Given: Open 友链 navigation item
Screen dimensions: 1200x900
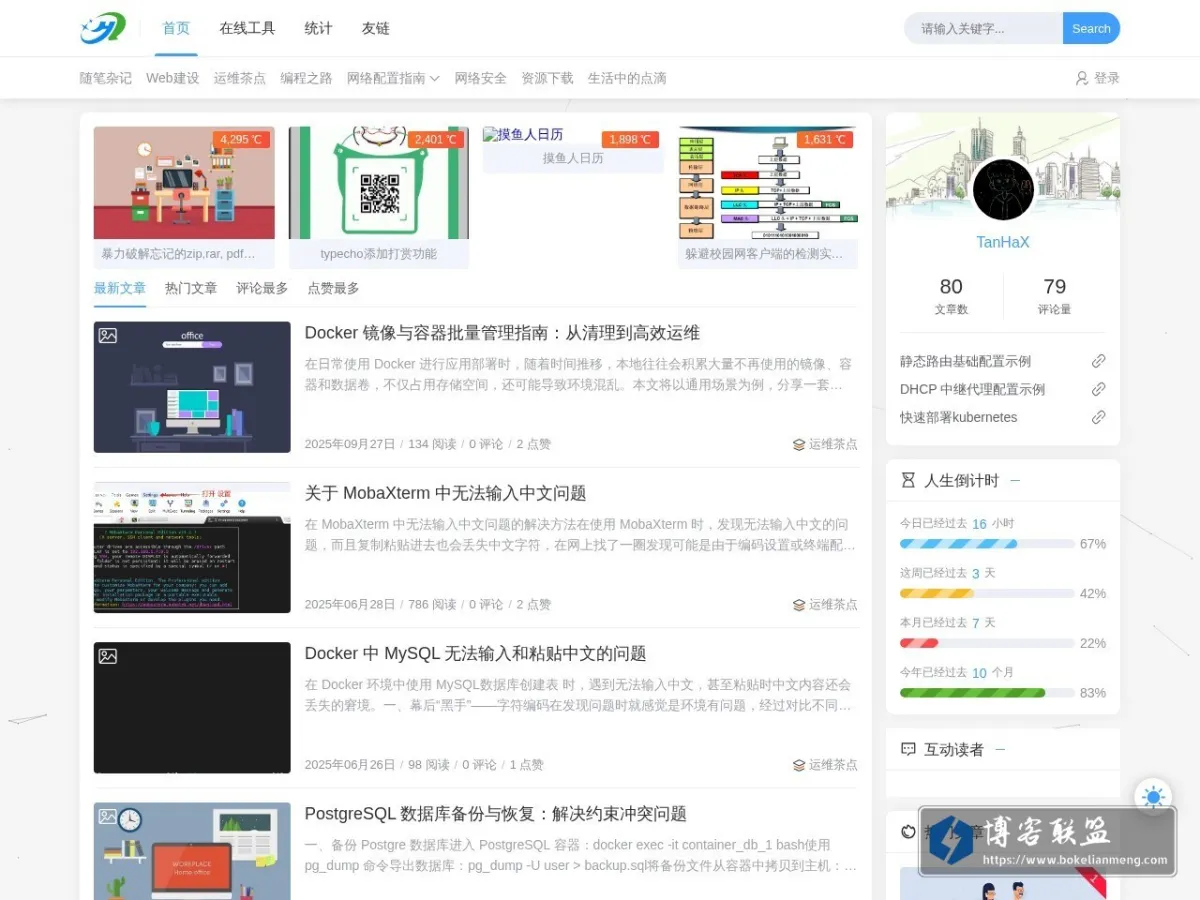Looking at the screenshot, I should 375,28.
